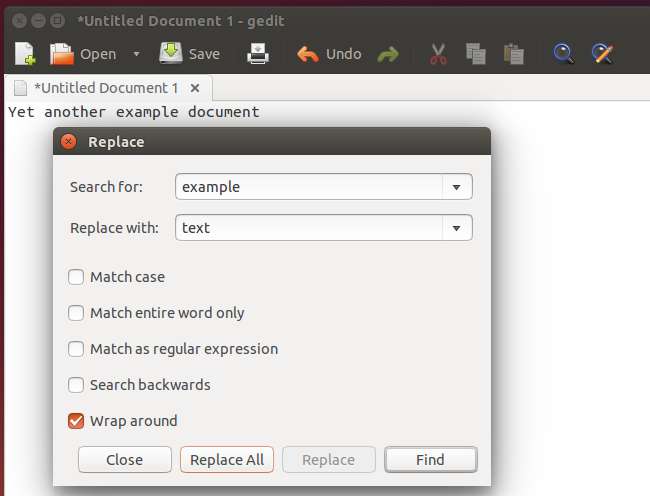Save the document using the Save icon
Screen dimensions: 650x496
click(x=171, y=53)
